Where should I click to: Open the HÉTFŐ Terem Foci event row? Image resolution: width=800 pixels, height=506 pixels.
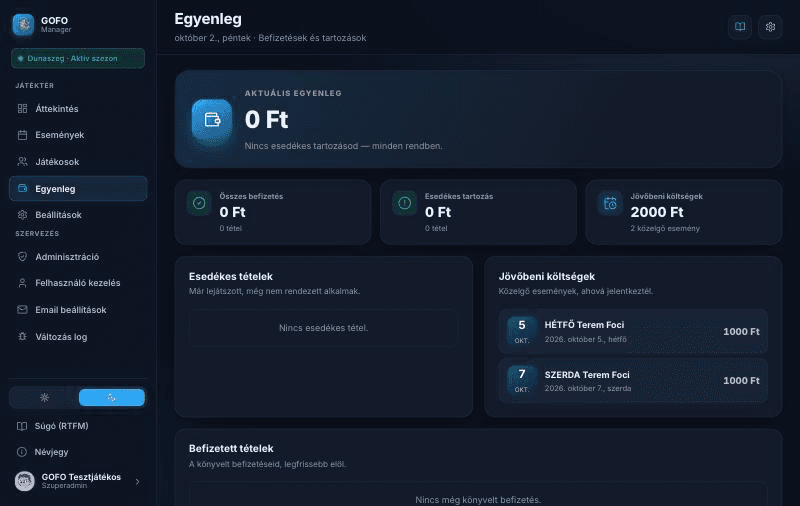click(633, 332)
